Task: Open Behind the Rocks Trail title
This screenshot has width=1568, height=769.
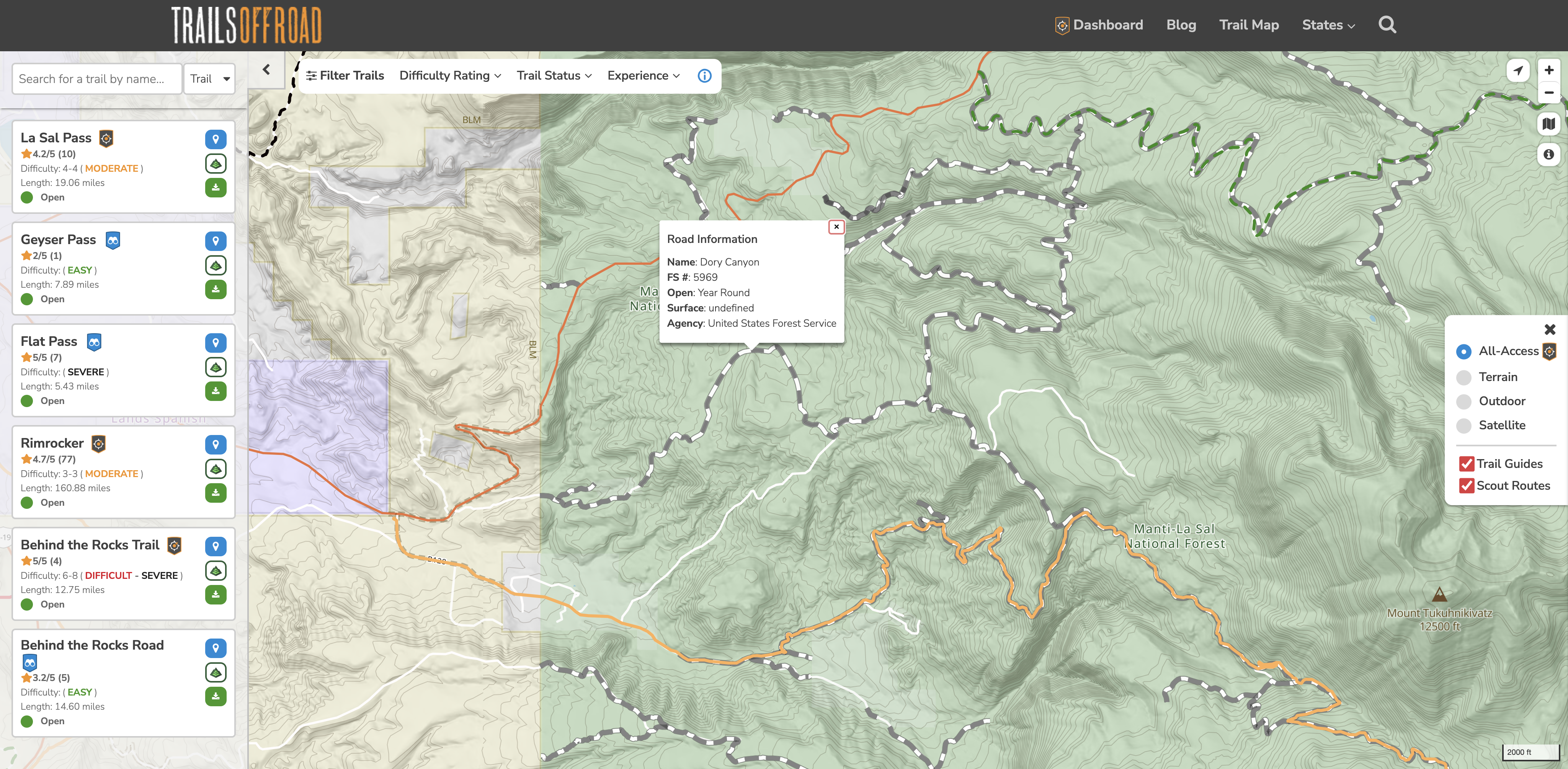Action: 90,545
